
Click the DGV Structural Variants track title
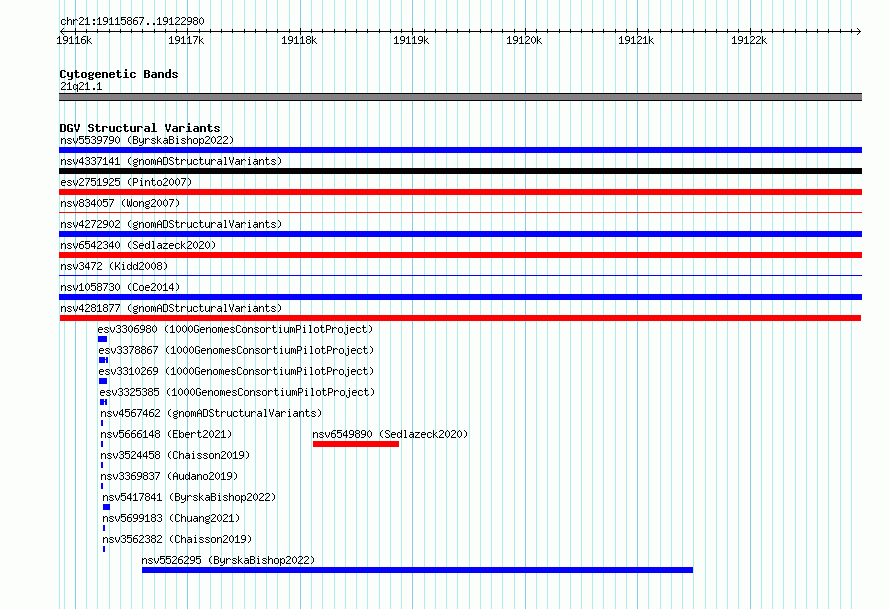(x=140, y=128)
